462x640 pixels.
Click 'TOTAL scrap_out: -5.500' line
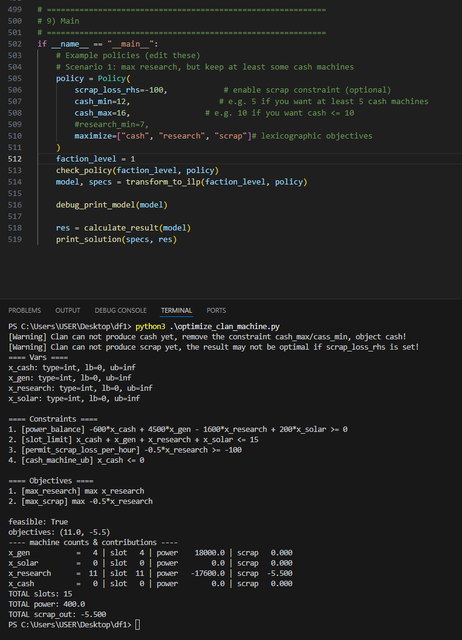point(57,614)
